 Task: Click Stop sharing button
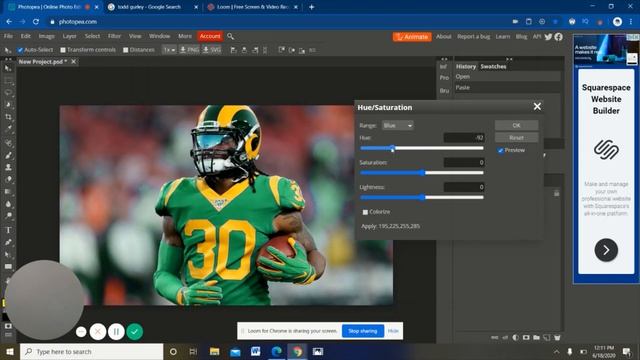click(x=362, y=331)
